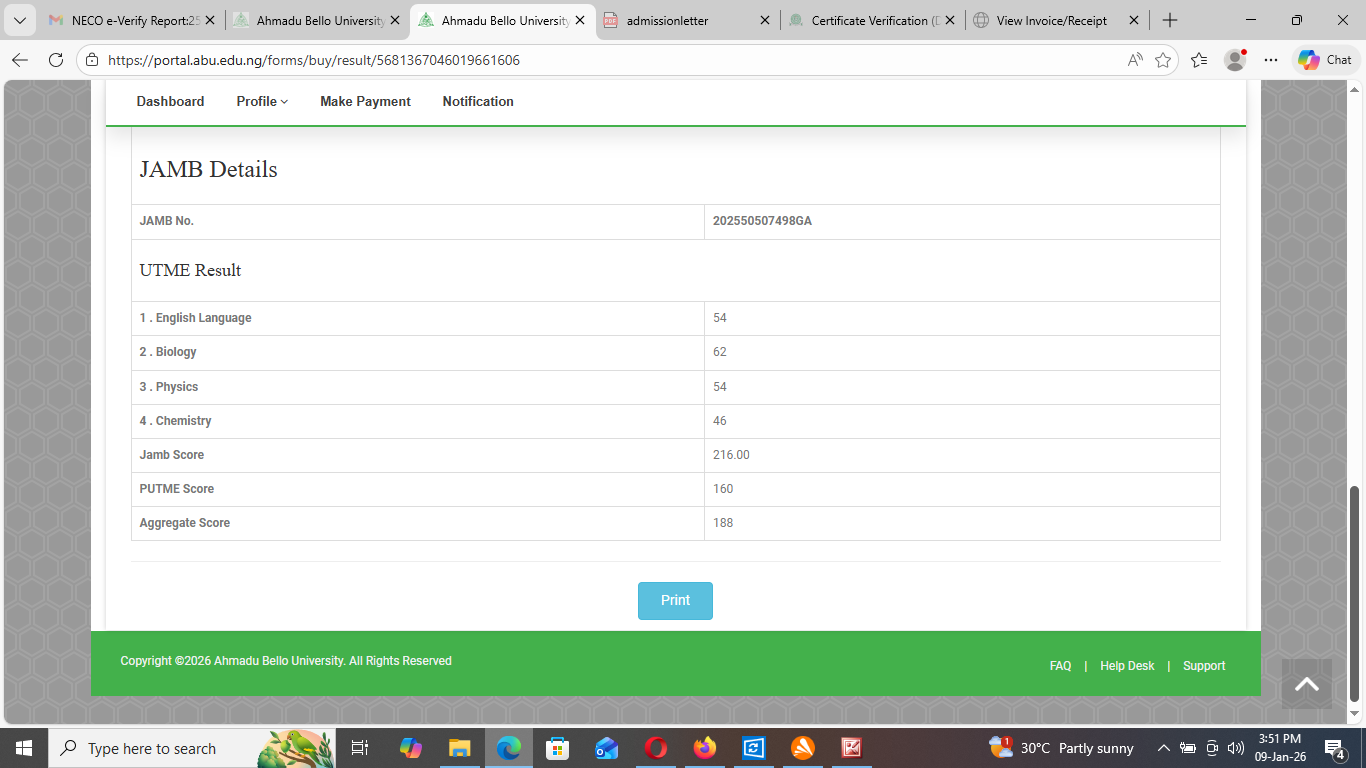Open the tab search chevron dropdown
This screenshot has width=1366, height=768.
19,20
